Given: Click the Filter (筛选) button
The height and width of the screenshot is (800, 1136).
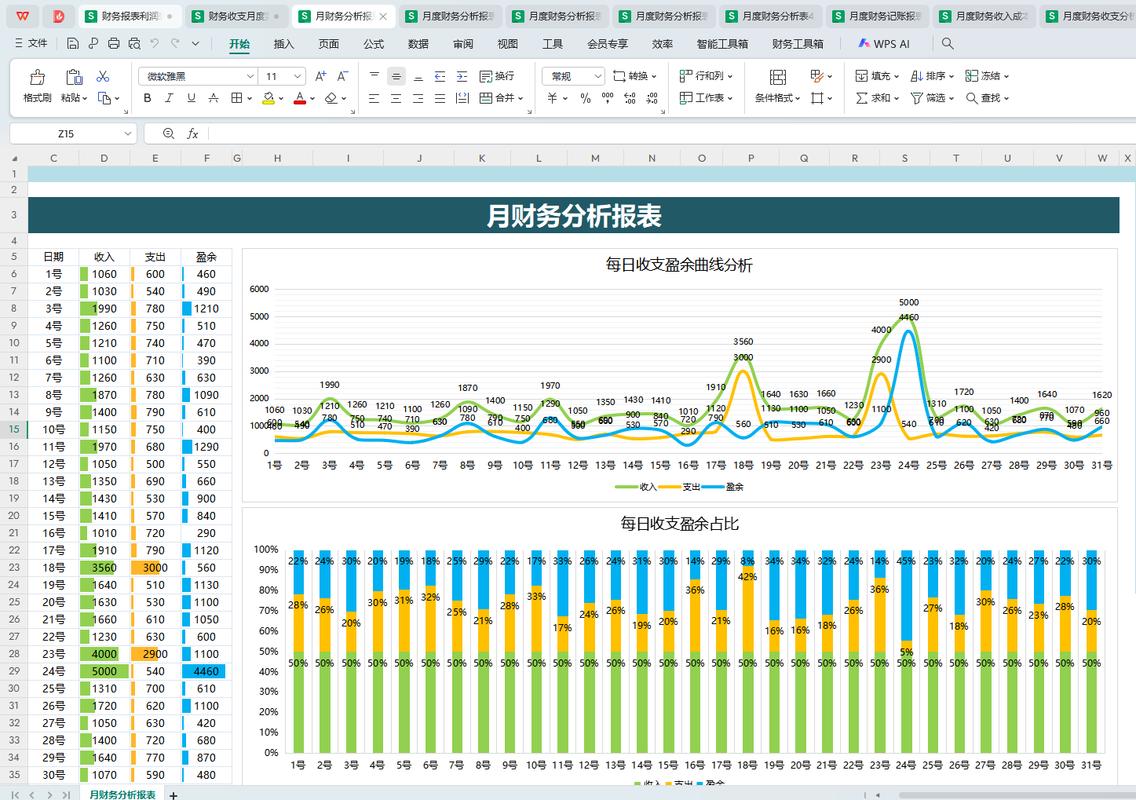Looking at the screenshot, I should (x=932, y=98).
